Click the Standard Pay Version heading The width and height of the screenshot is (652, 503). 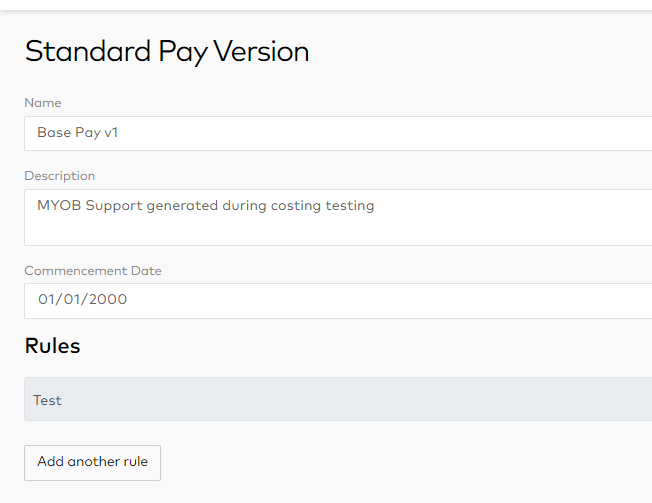[x=167, y=51]
